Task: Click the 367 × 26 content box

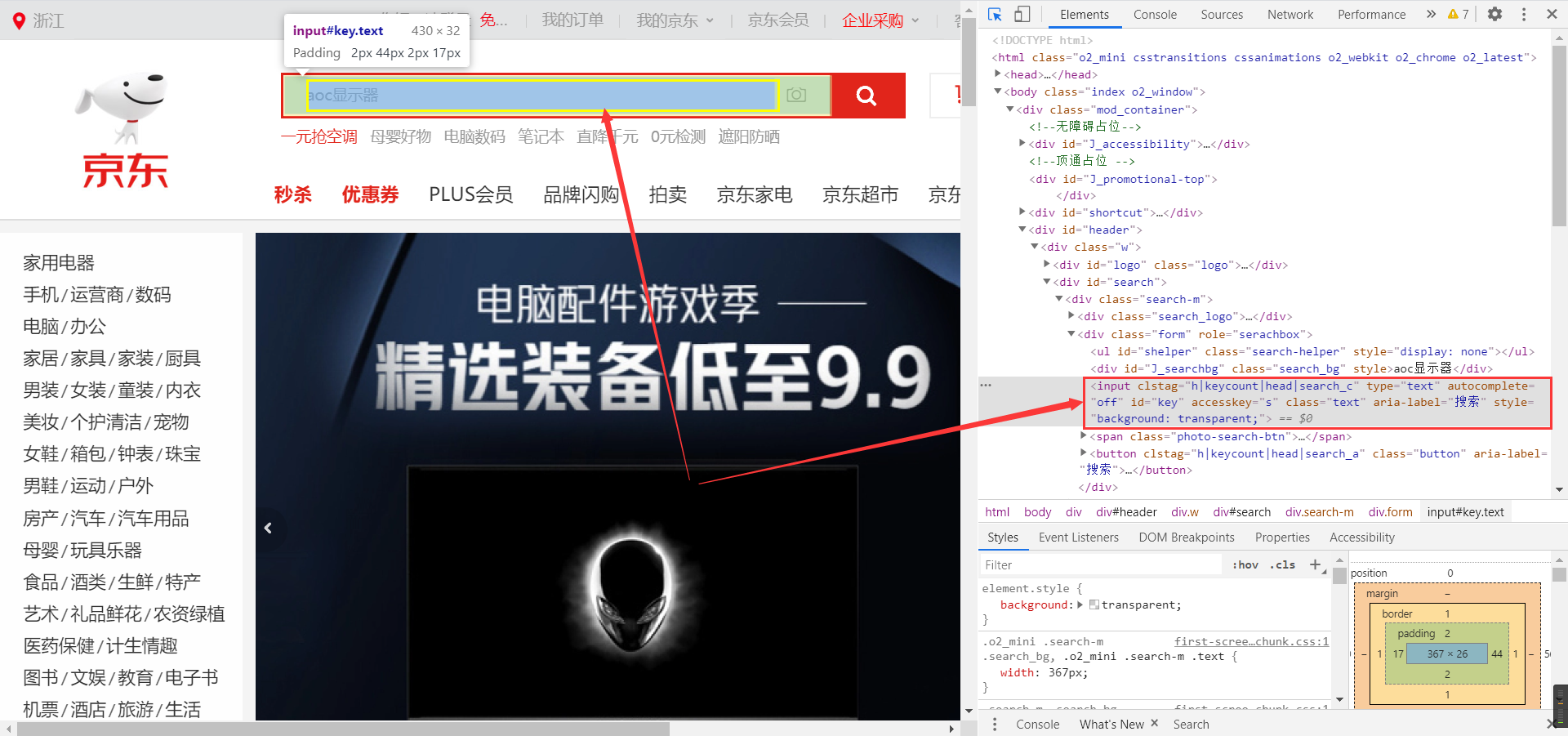Action: pyautogui.click(x=1446, y=653)
